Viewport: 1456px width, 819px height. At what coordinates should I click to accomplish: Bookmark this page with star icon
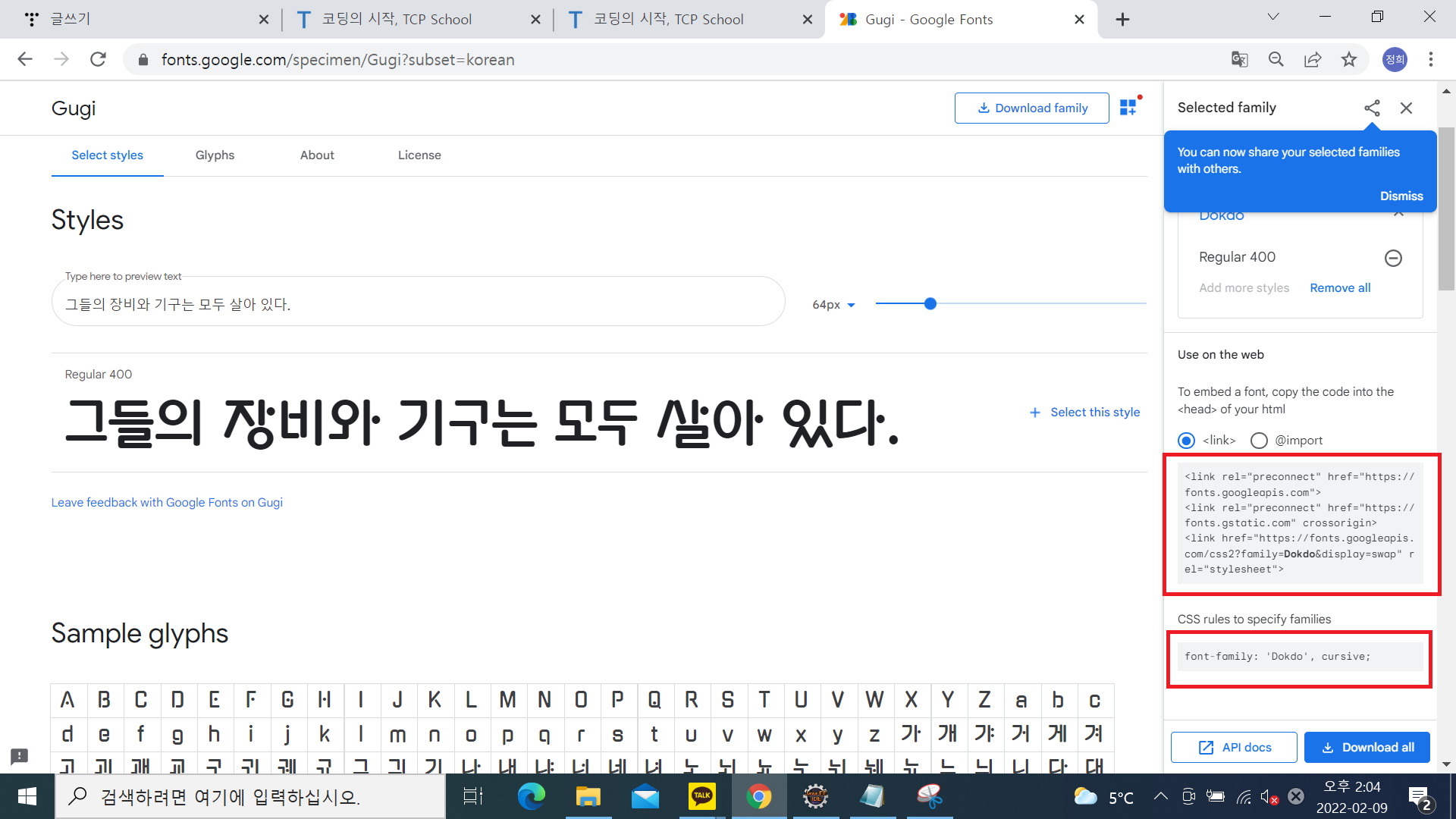(1349, 59)
